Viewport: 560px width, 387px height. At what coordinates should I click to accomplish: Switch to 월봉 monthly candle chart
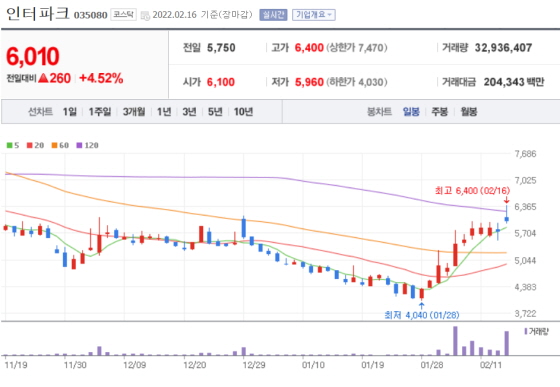(x=469, y=112)
